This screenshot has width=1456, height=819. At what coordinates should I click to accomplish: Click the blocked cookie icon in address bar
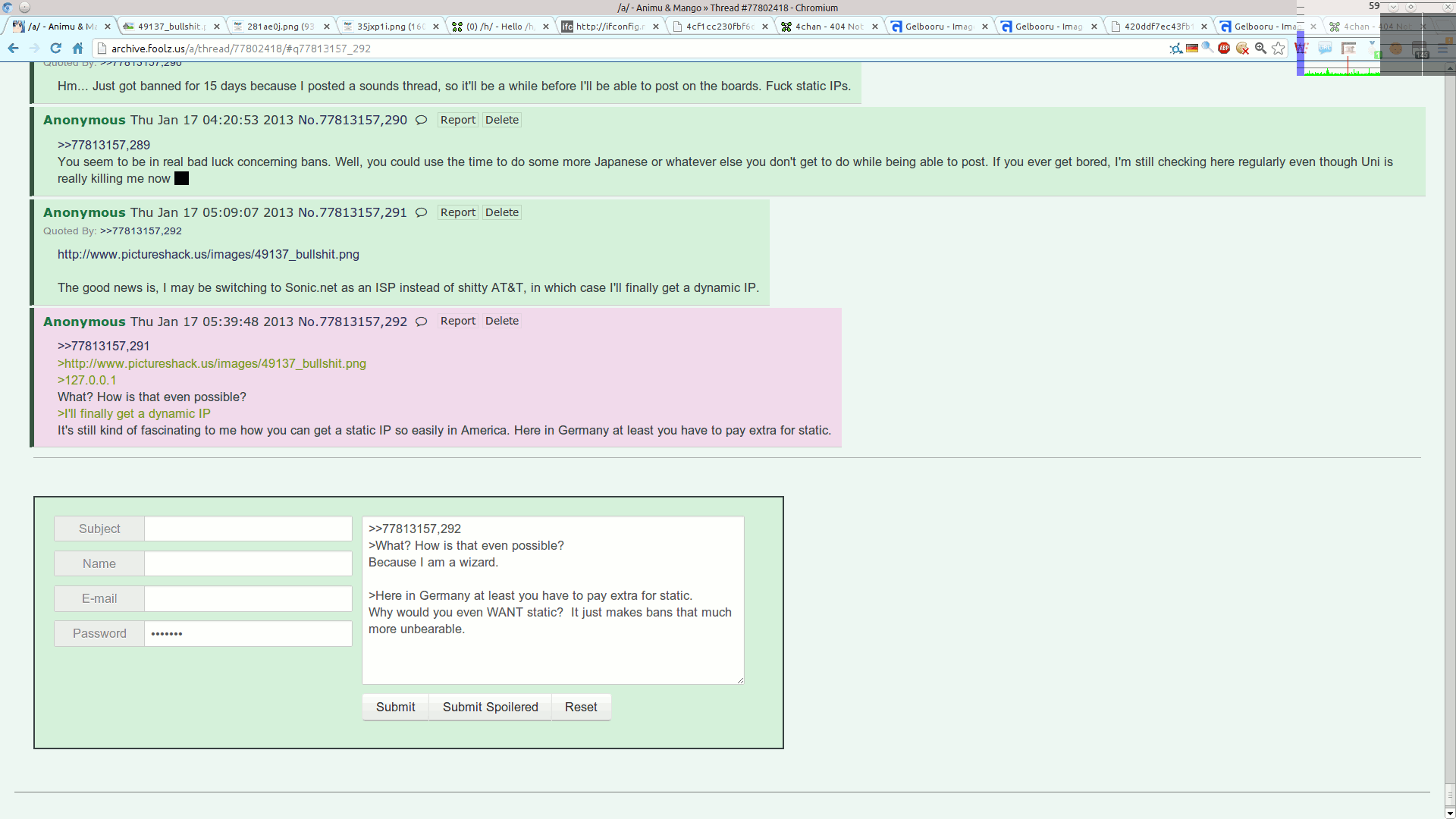point(1242,49)
